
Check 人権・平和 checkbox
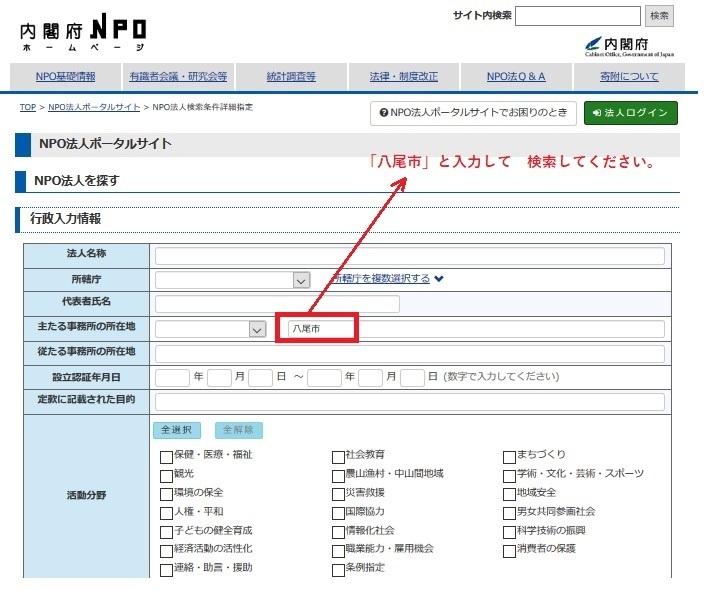coord(167,513)
